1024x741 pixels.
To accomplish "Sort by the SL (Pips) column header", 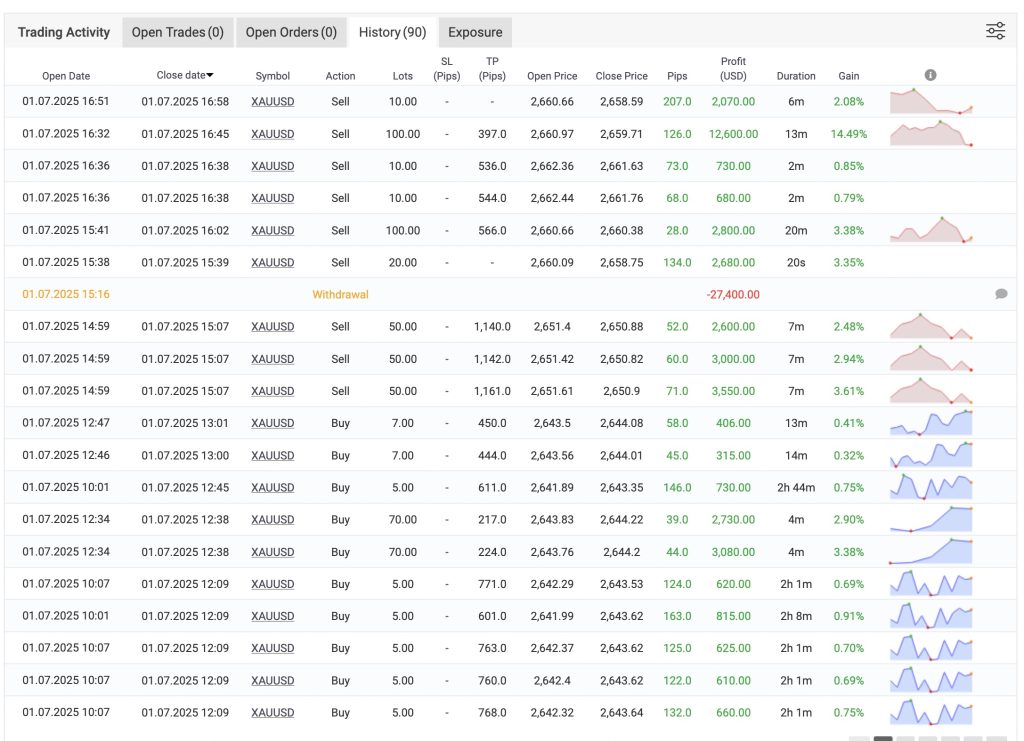I will point(447,69).
